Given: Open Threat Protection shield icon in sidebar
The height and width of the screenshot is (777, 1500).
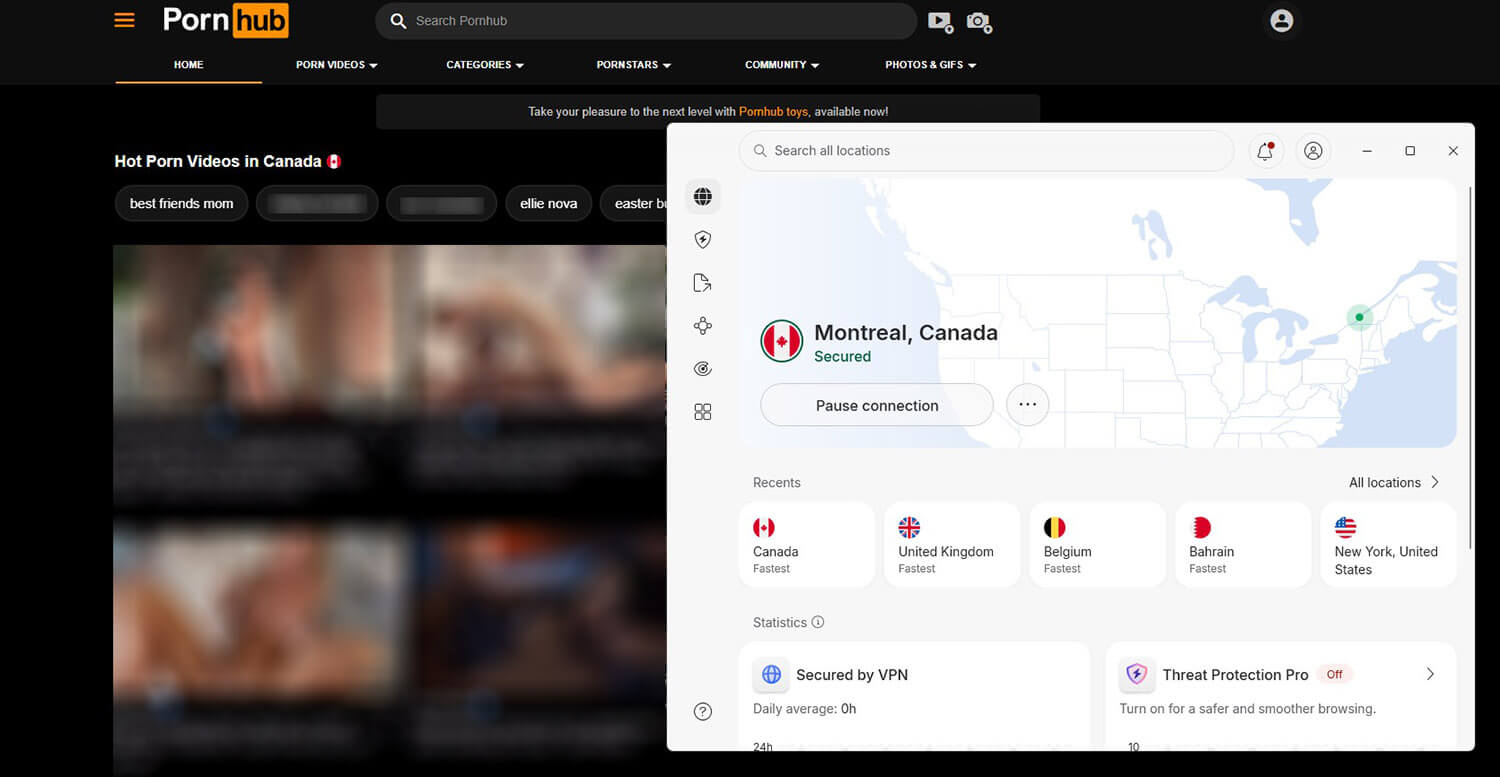Looking at the screenshot, I should click(703, 240).
